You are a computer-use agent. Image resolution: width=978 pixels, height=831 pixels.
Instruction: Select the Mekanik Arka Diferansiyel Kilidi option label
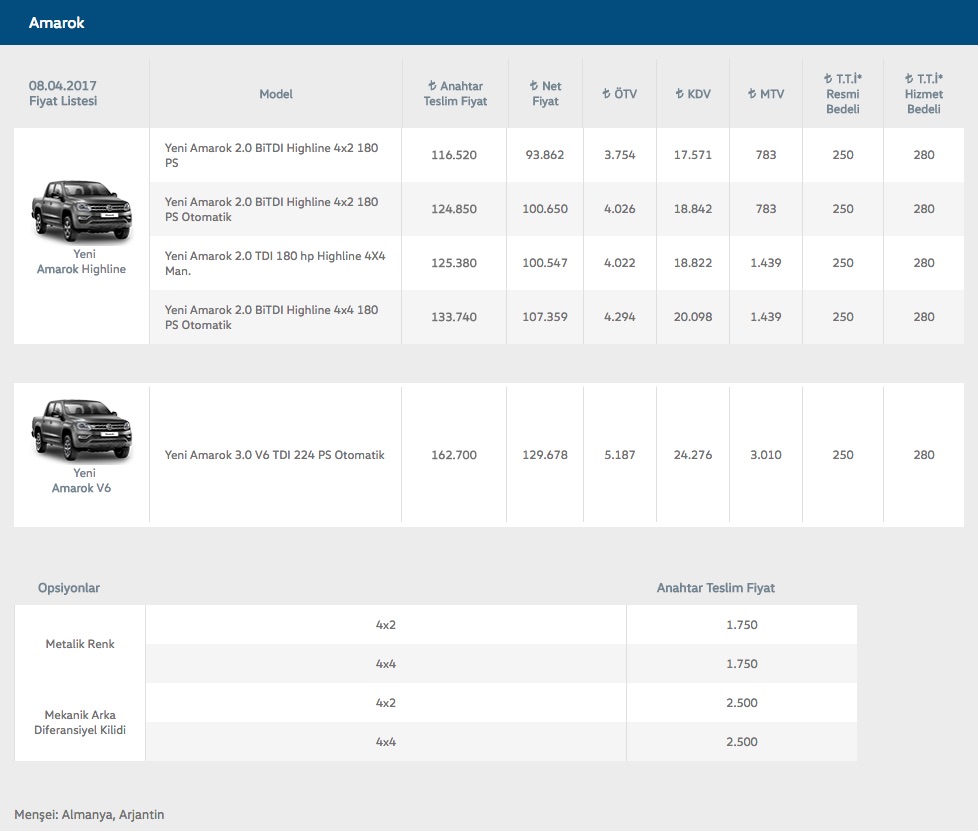tap(80, 722)
